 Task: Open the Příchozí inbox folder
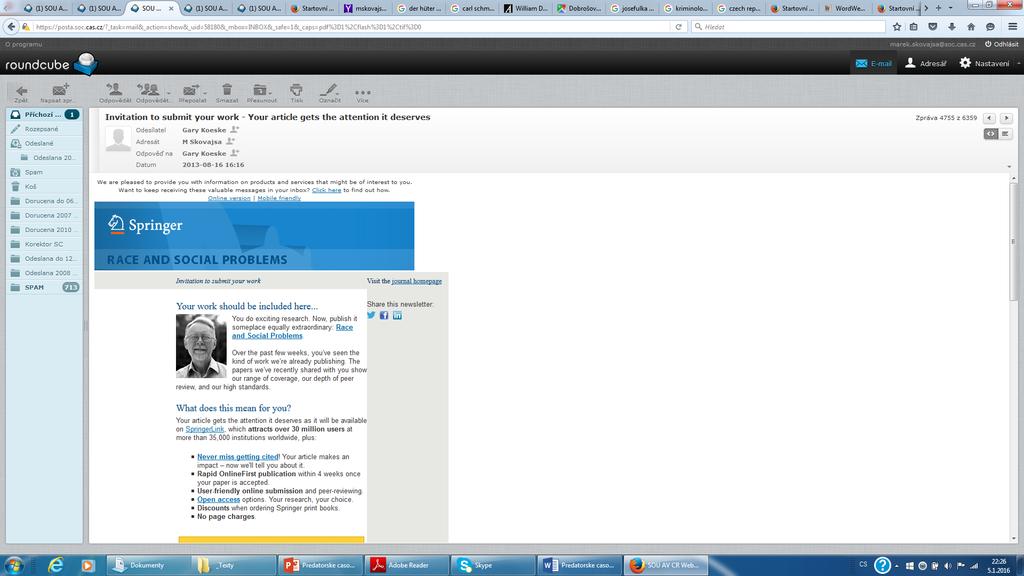coord(44,114)
